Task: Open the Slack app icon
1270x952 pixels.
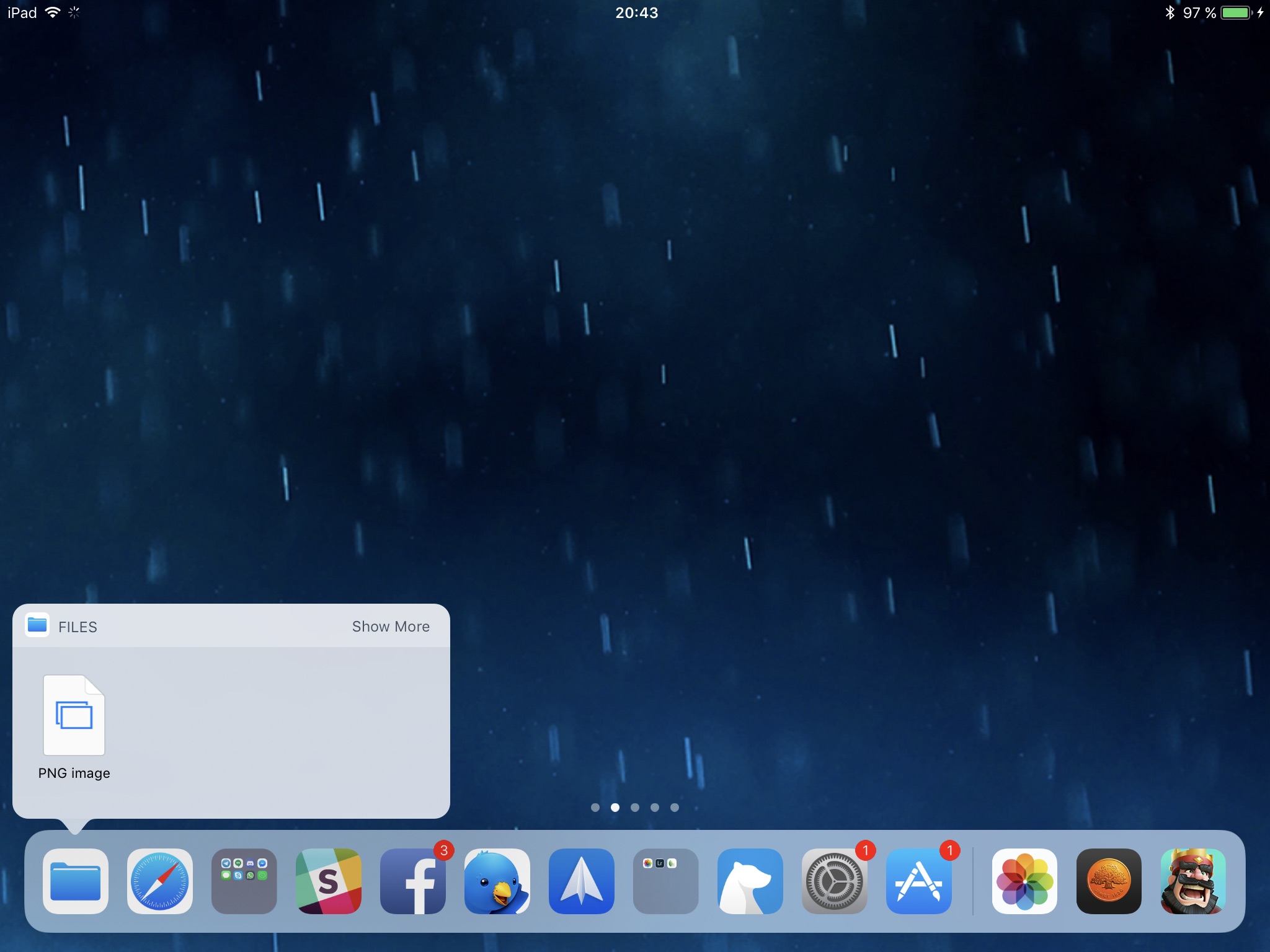Action: pos(328,881)
